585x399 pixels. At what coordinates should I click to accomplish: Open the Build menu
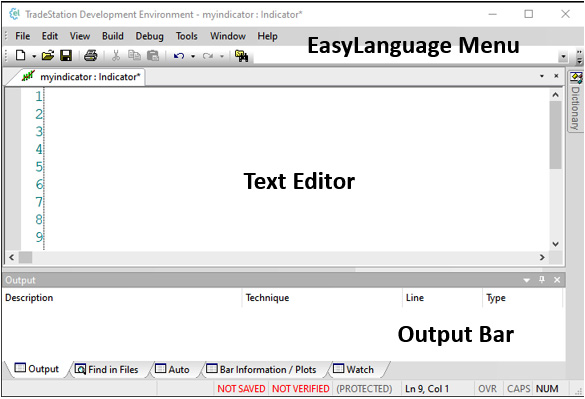coord(113,36)
